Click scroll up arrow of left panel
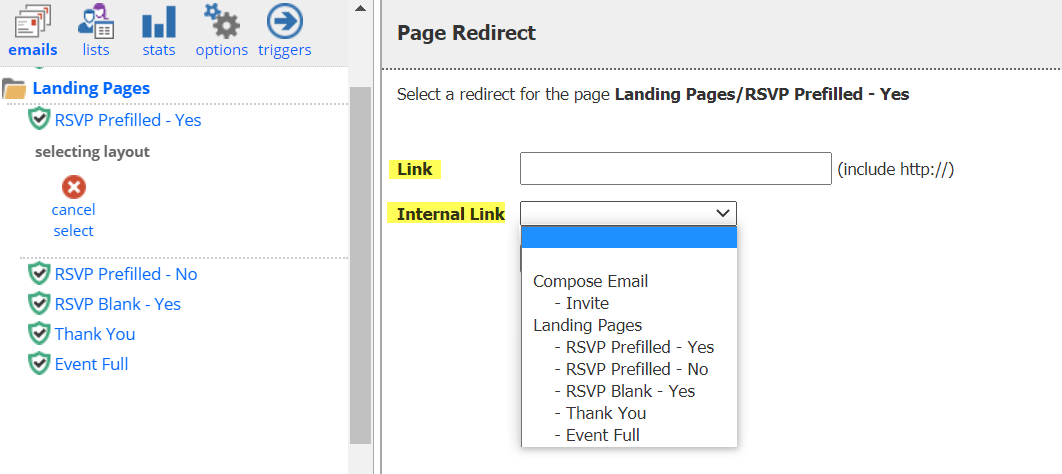The width and height of the screenshot is (1062, 474). pyautogui.click(x=360, y=8)
